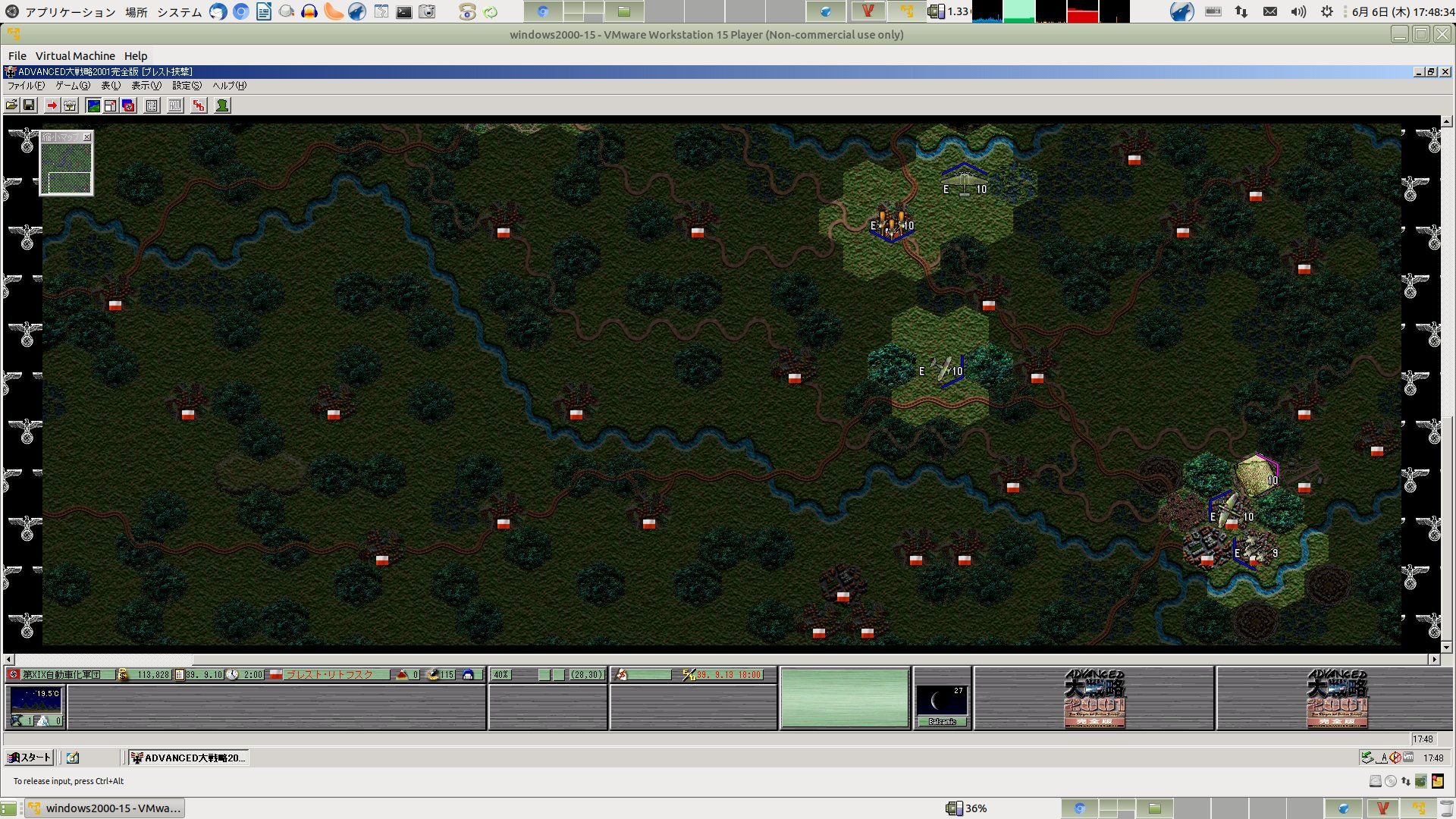Open VMware File menu
This screenshot has width=1456, height=819.
[x=17, y=56]
